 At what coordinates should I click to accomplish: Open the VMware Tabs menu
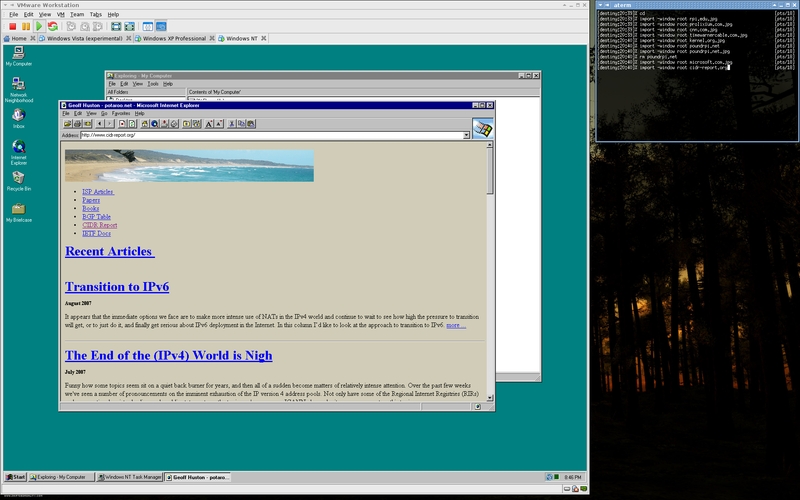pyautogui.click(x=96, y=14)
